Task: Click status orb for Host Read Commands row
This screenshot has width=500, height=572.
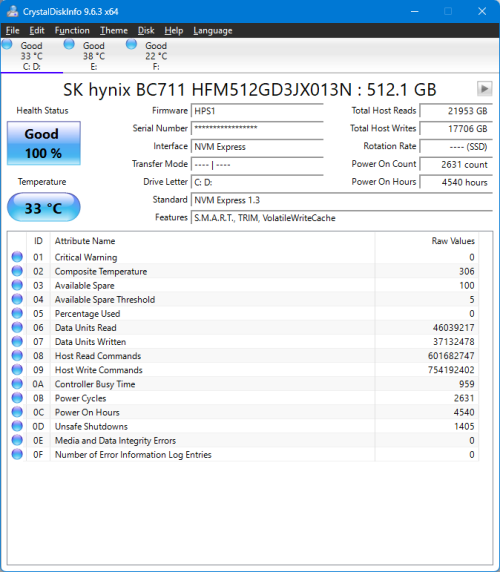Action: click(x=17, y=355)
